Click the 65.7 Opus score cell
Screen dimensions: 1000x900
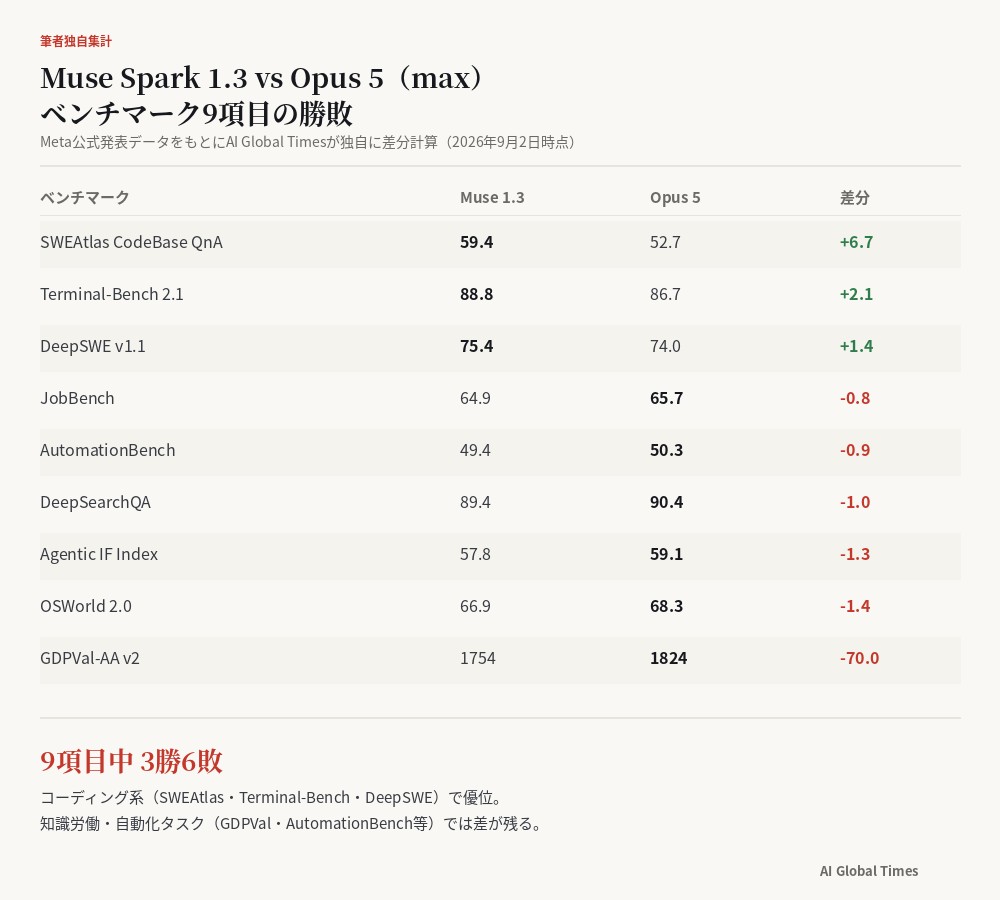tap(666, 398)
